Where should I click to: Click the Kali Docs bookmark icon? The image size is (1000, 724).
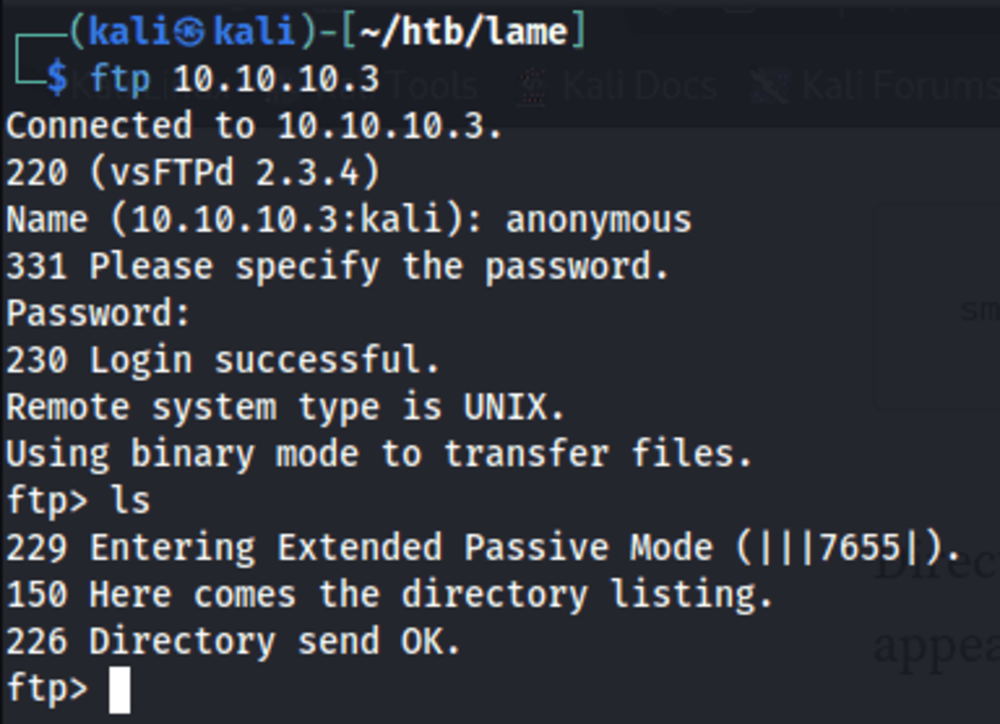pos(533,86)
